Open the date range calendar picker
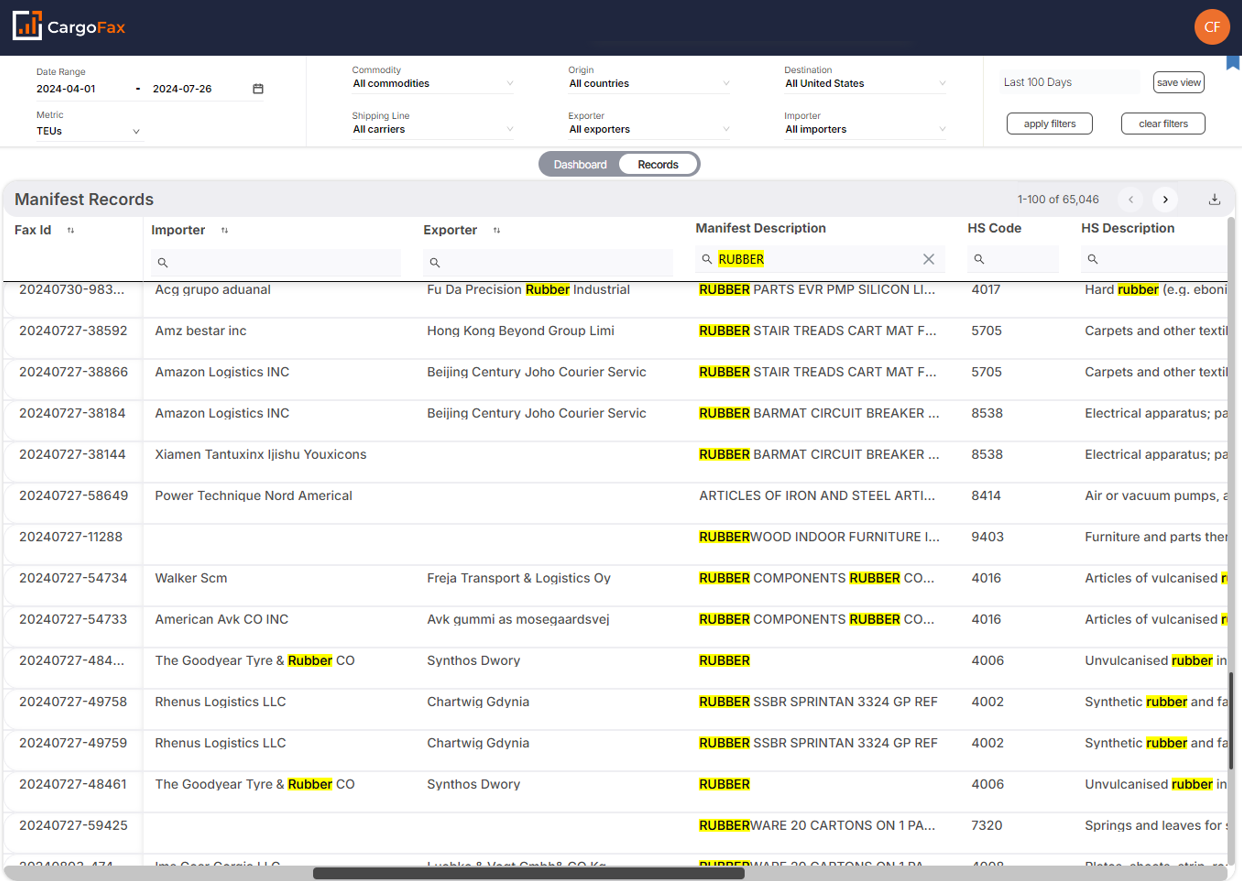Image resolution: width=1242 pixels, height=881 pixels. coord(258,89)
